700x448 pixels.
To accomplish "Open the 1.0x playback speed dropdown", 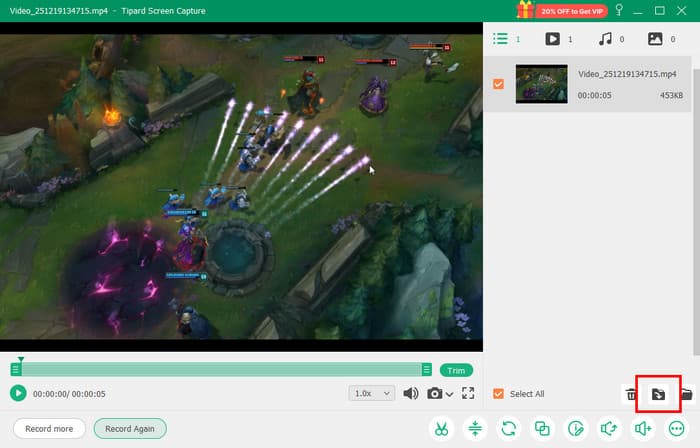I will (371, 393).
